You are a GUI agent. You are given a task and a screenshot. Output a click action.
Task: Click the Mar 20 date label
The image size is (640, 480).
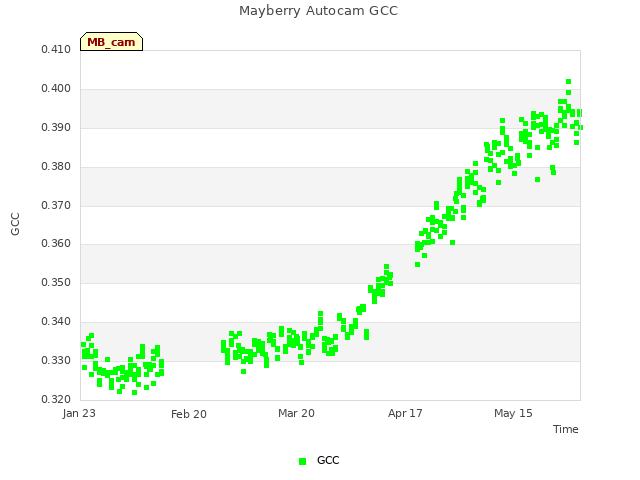(x=296, y=413)
